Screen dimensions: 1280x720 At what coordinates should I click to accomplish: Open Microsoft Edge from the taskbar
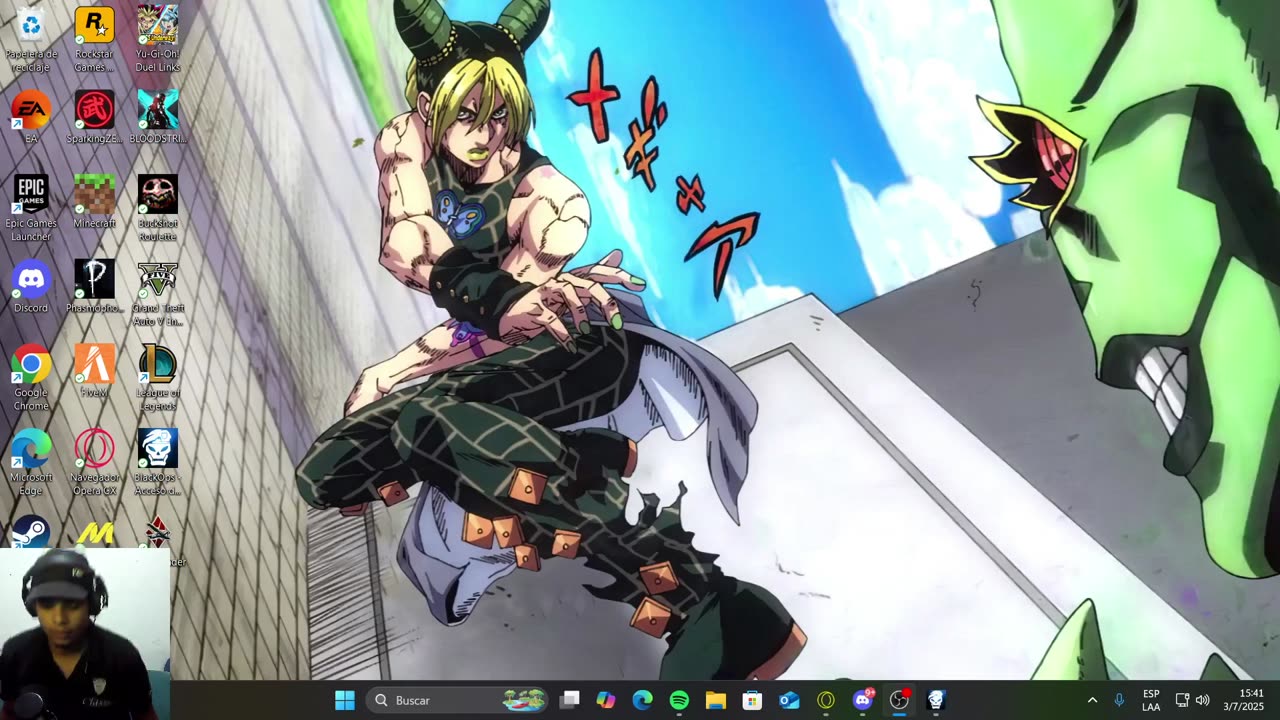point(642,700)
